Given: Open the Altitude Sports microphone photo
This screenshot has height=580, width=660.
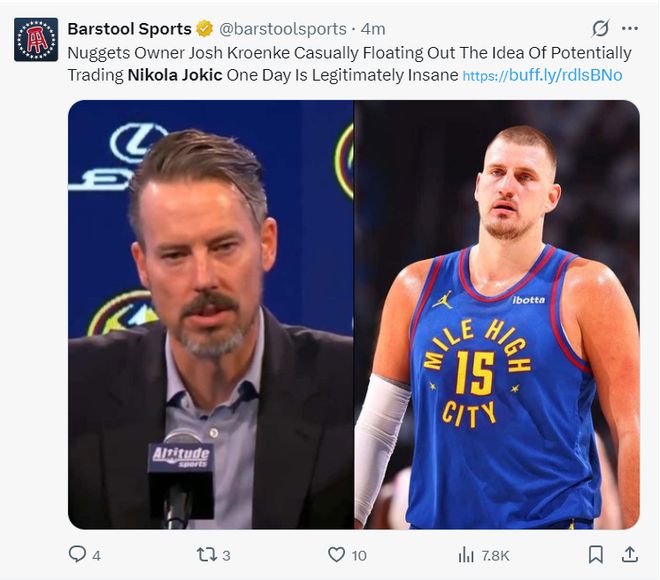Looking at the screenshot, I should point(210,314).
